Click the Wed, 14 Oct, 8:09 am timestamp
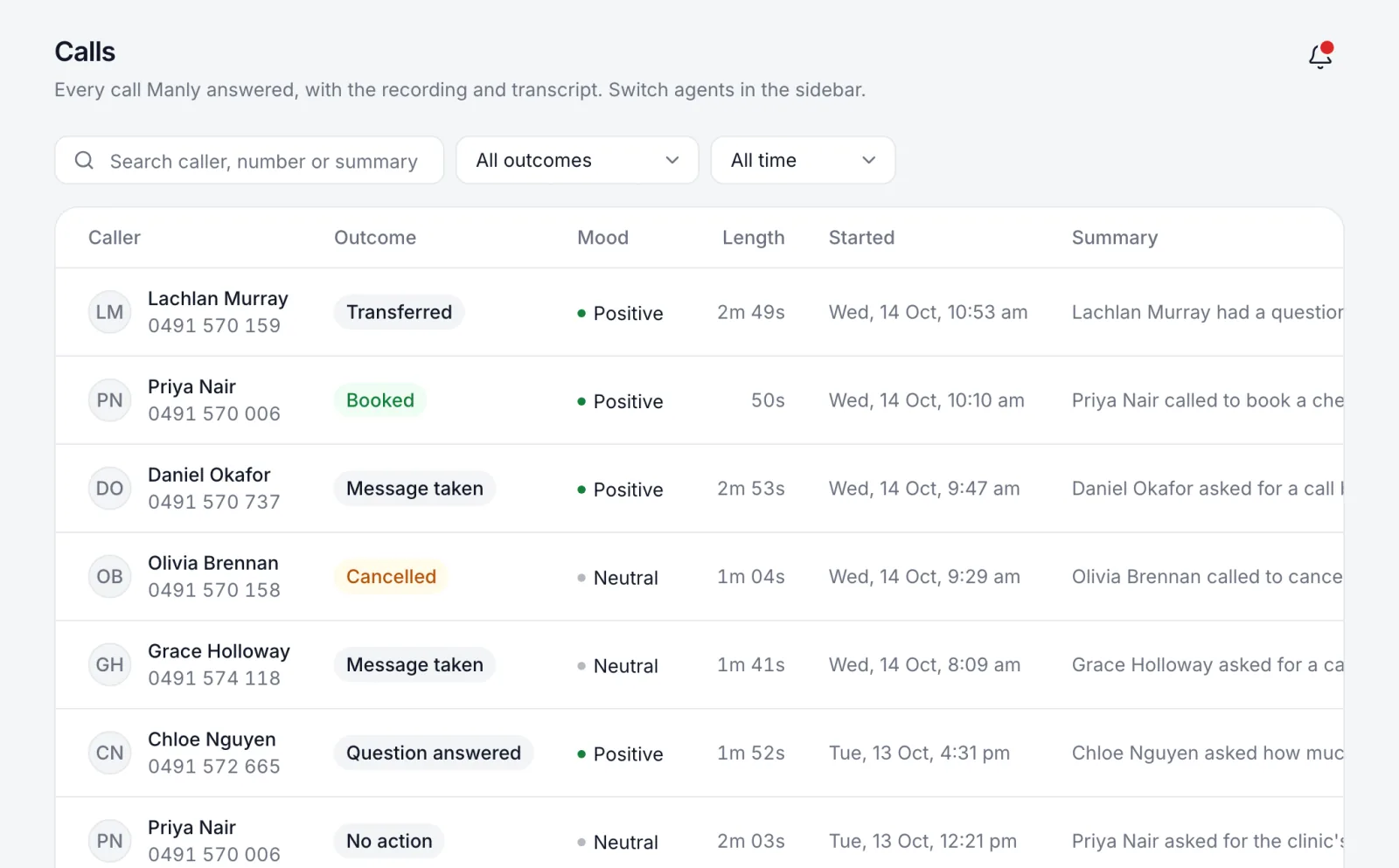The width and height of the screenshot is (1399, 868). (x=924, y=665)
